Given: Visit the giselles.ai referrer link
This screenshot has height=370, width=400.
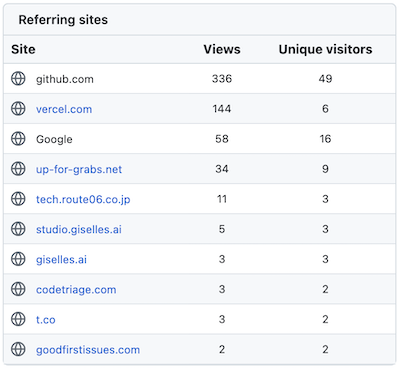Looking at the screenshot, I should click(x=61, y=260).
